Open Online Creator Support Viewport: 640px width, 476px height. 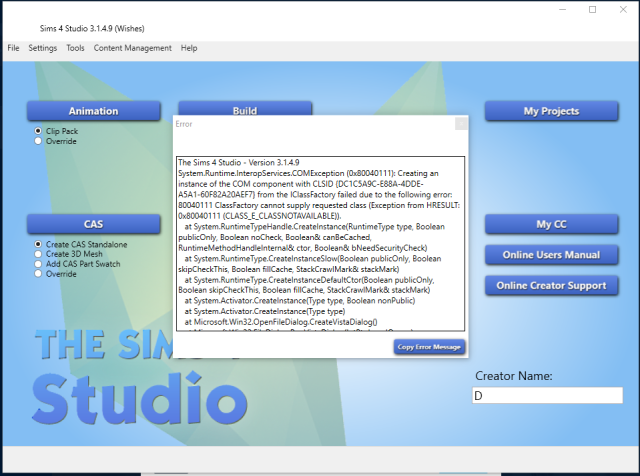pyautogui.click(x=551, y=285)
